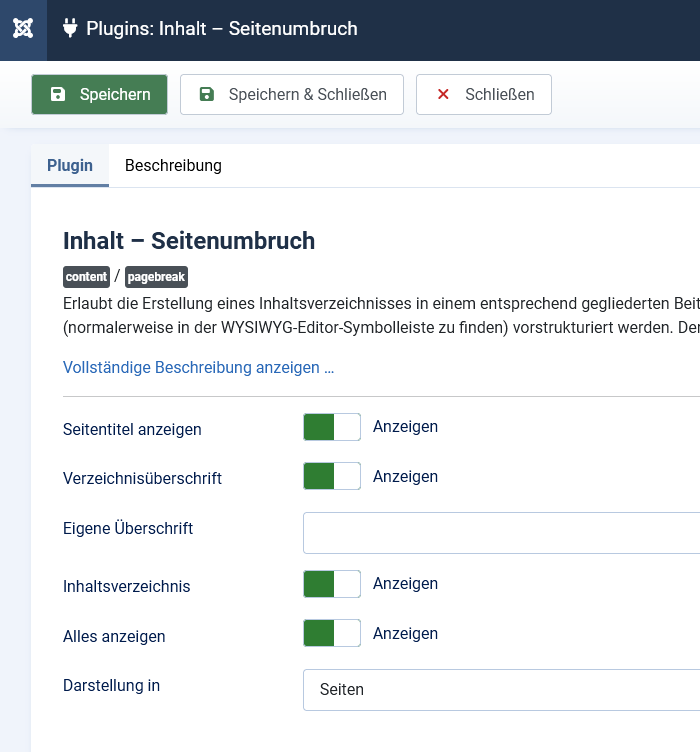Disable the Verzeichnisüberschrift switch
Image resolution: width=700 pixels, height=752 pixels.
tap(332, 476)
